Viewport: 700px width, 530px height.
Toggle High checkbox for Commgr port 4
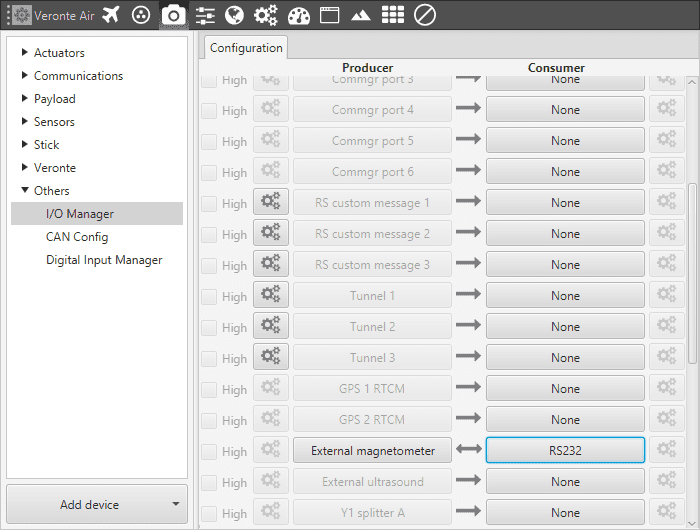[209, 111]
